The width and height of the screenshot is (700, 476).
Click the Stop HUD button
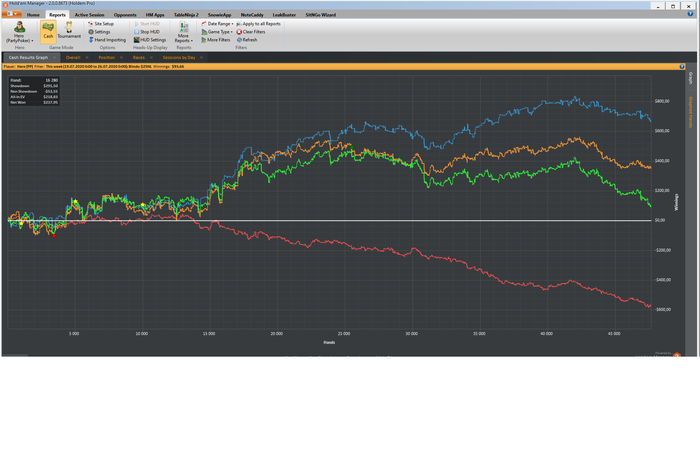[147, 32]
